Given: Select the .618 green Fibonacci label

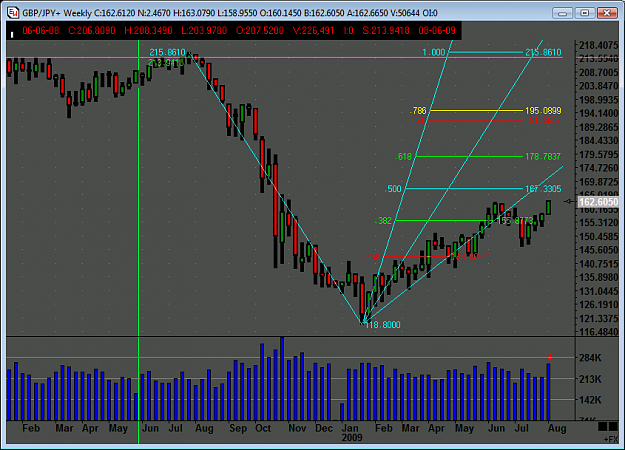Looking at the screenshot, I should 404,157.
